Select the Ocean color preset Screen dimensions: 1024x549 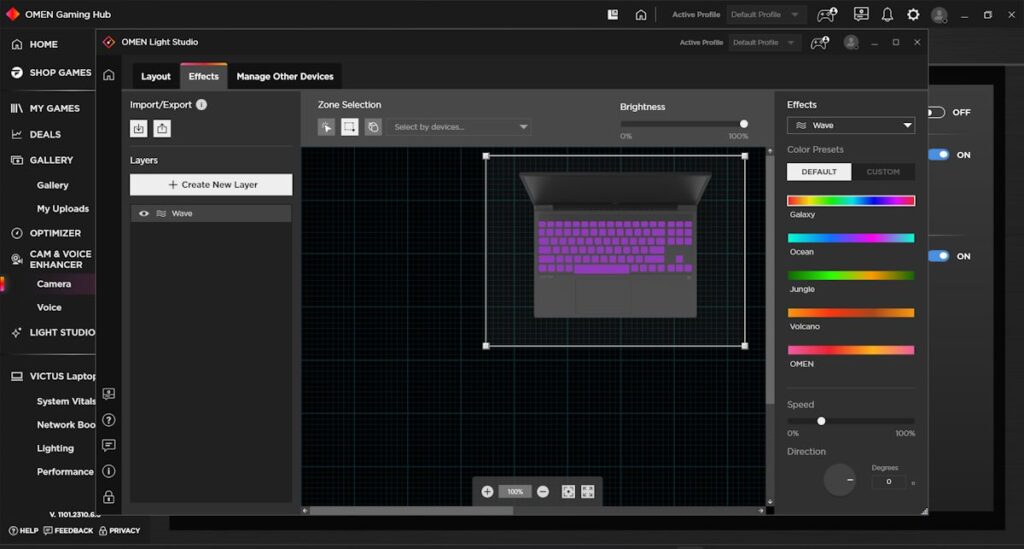click(x=850, y=238)
